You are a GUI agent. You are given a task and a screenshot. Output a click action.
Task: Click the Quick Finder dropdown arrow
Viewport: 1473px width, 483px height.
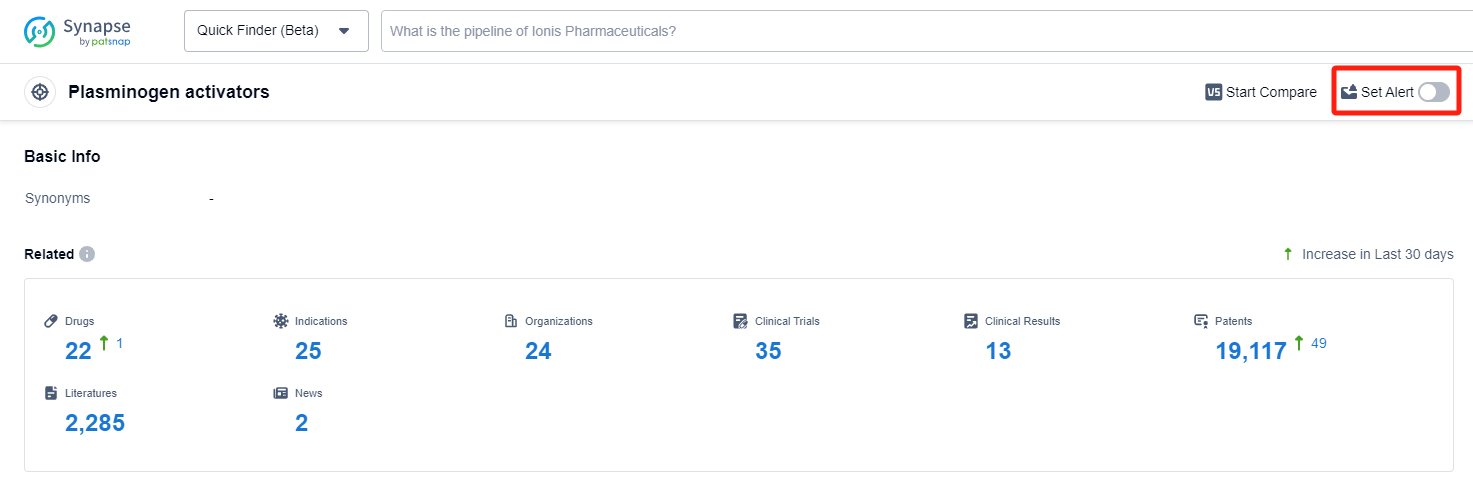tap(344, 31)
